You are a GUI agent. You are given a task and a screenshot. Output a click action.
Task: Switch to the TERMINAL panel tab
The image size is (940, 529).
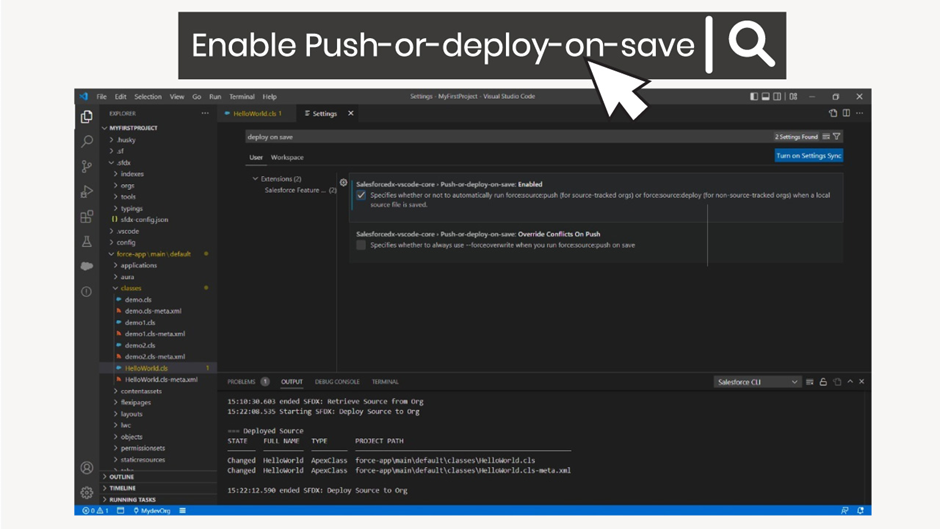(x=385, y=381)
